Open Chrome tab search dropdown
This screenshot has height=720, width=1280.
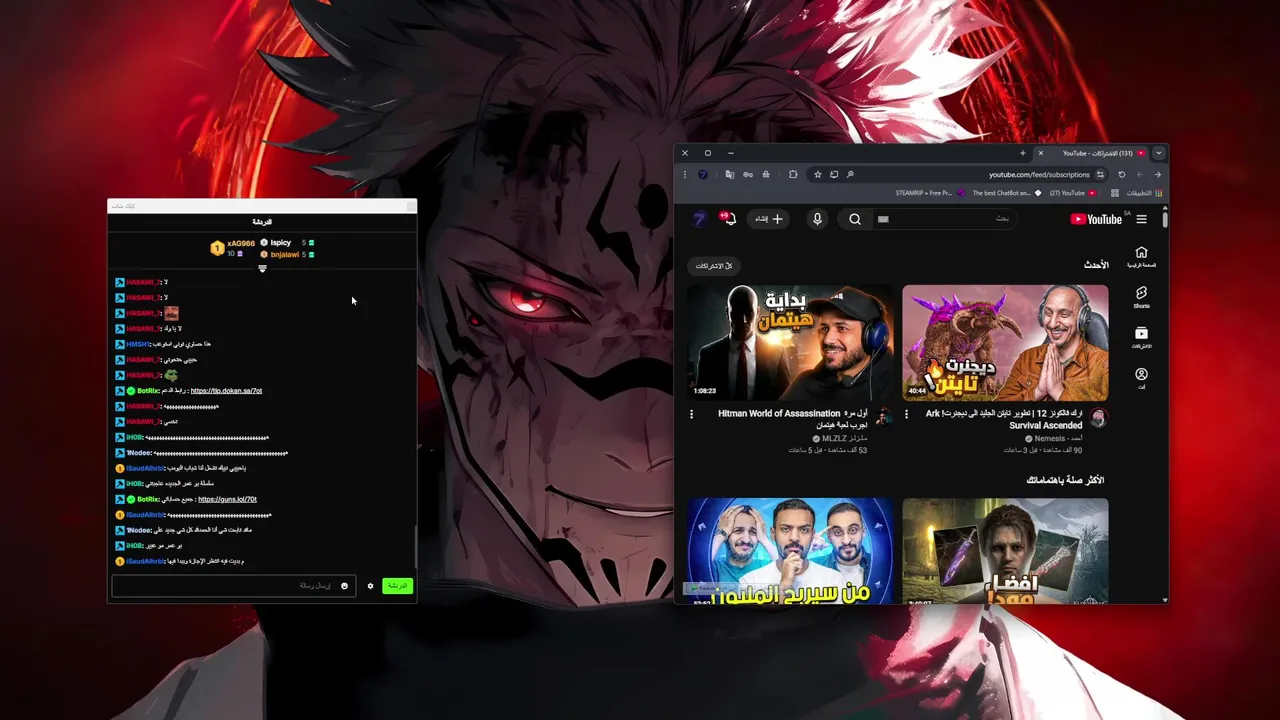coord(1158,153)
